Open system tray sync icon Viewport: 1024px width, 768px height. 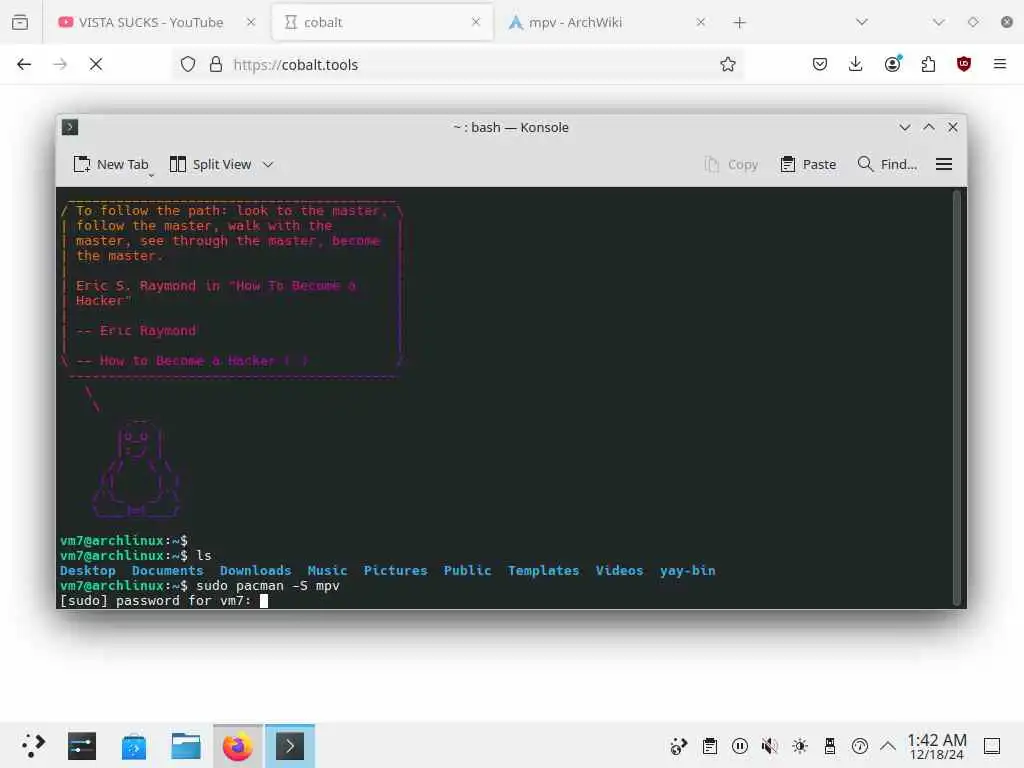(x=679, y=746)
